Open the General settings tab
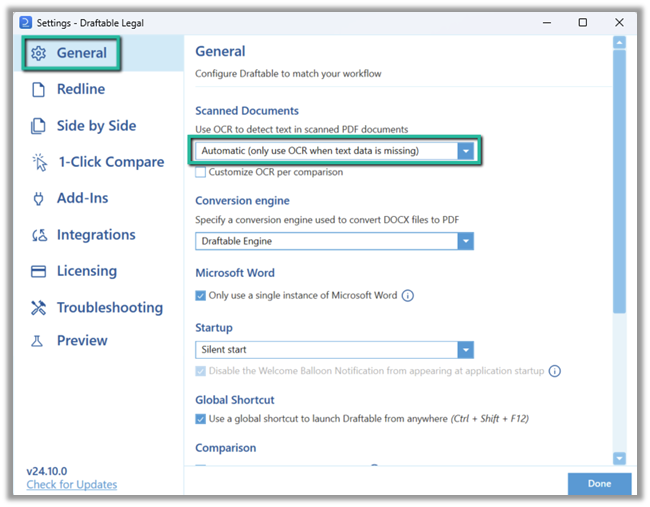 (x=99, y=53)
